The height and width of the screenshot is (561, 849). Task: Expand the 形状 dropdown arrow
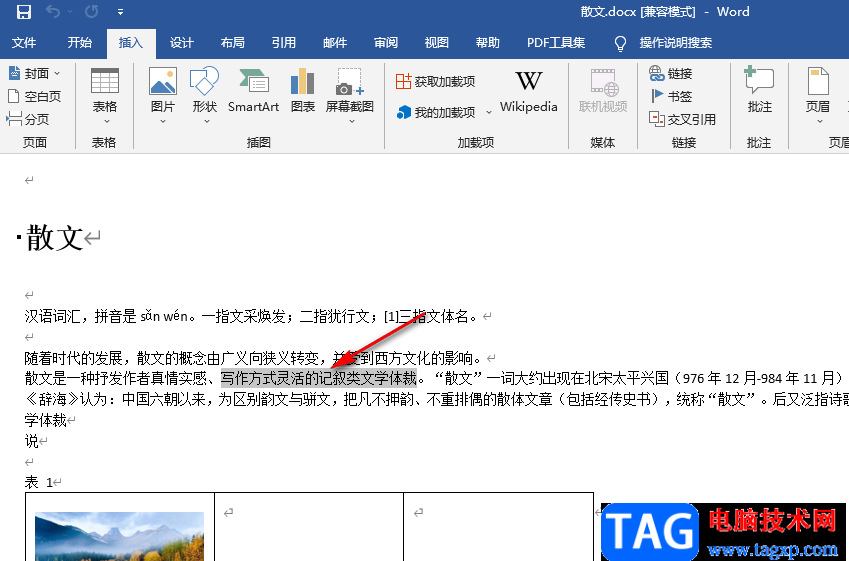(206, 121)
